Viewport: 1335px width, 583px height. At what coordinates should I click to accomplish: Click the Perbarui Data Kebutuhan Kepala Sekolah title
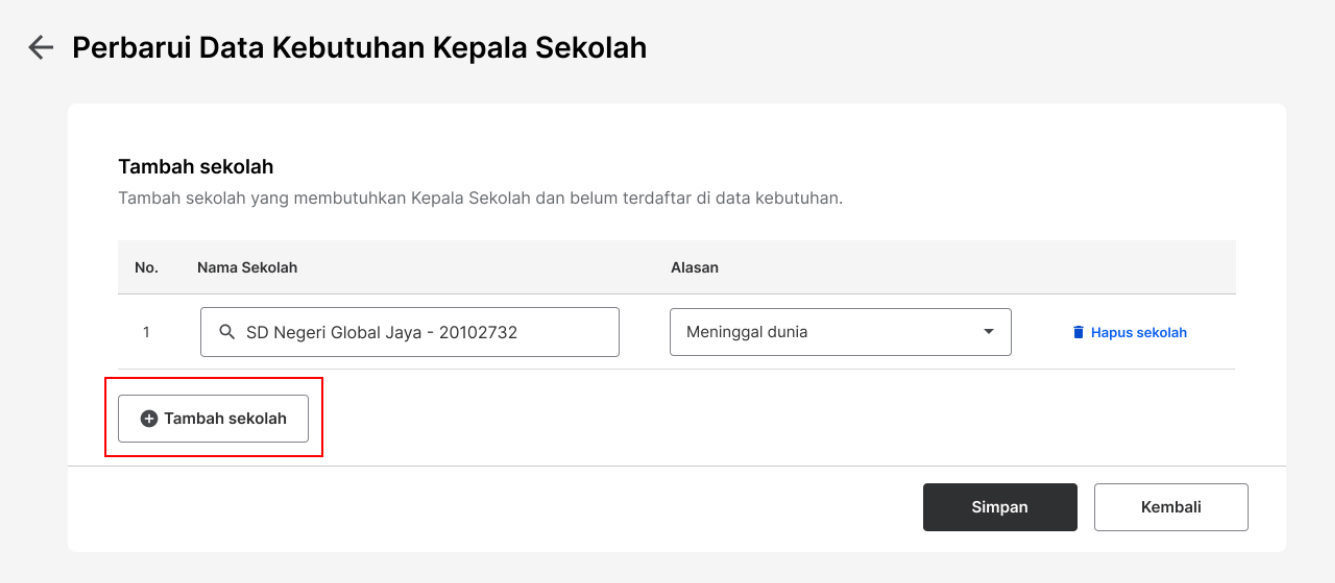(x=359, y=47)
